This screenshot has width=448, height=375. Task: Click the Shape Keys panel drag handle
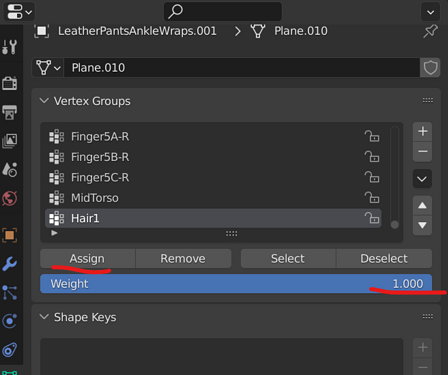point(428,316)
